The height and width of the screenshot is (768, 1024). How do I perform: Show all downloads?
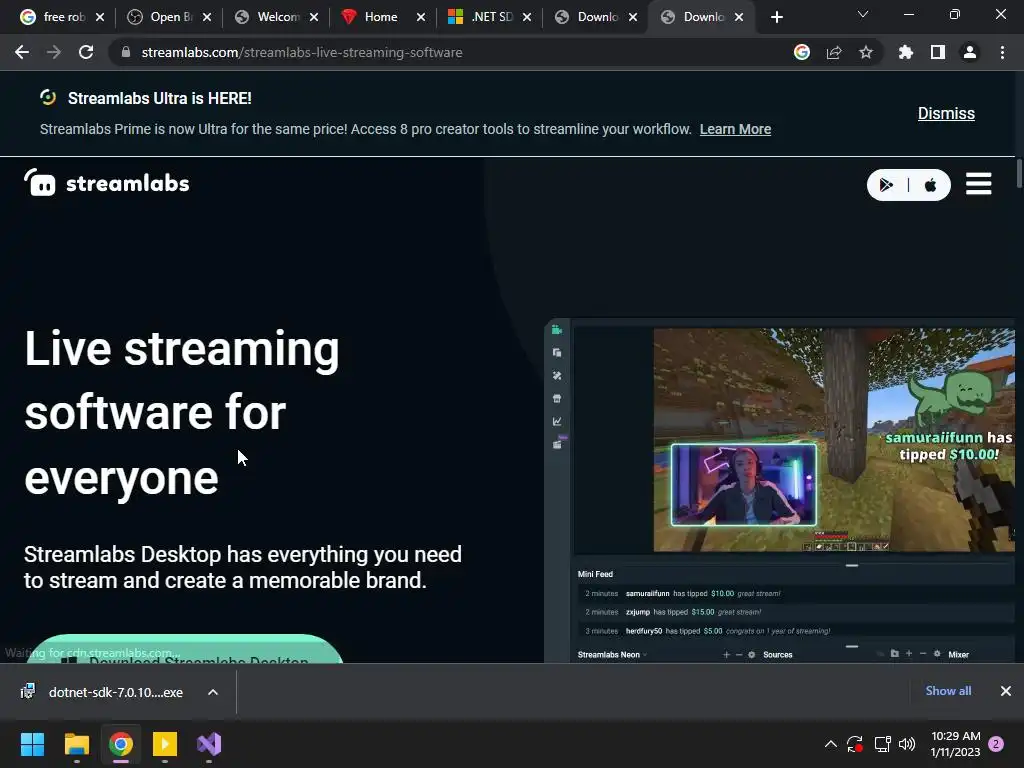948,691
